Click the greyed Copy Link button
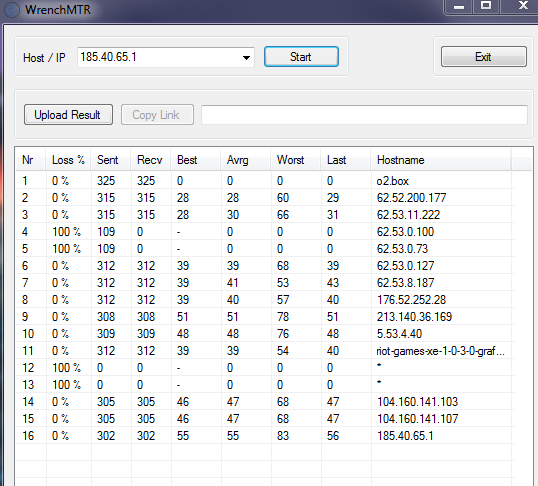This screenshot has height=486, width=538. click(157, 115)
